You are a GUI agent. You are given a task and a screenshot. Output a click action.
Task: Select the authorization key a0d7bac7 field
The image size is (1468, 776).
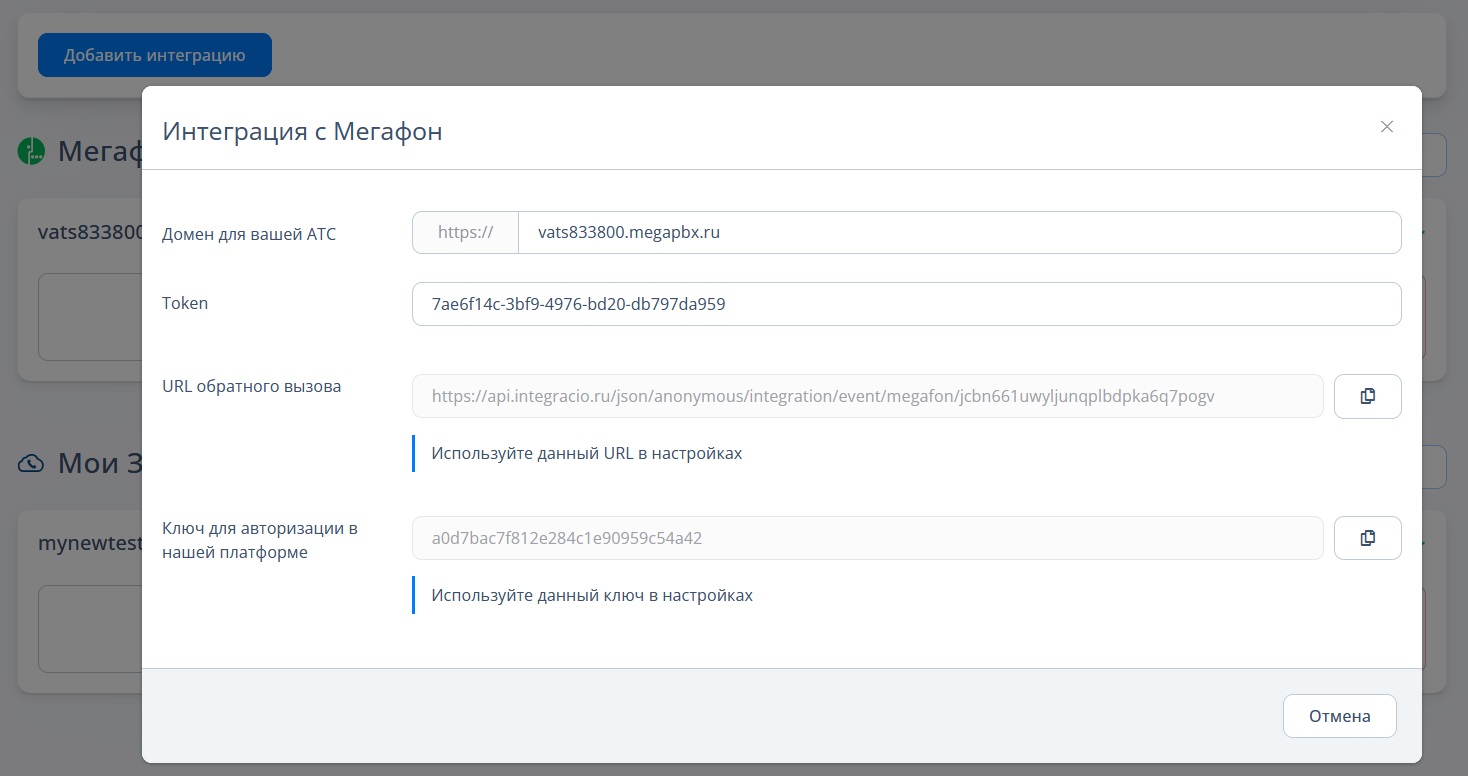pos(868,538)
